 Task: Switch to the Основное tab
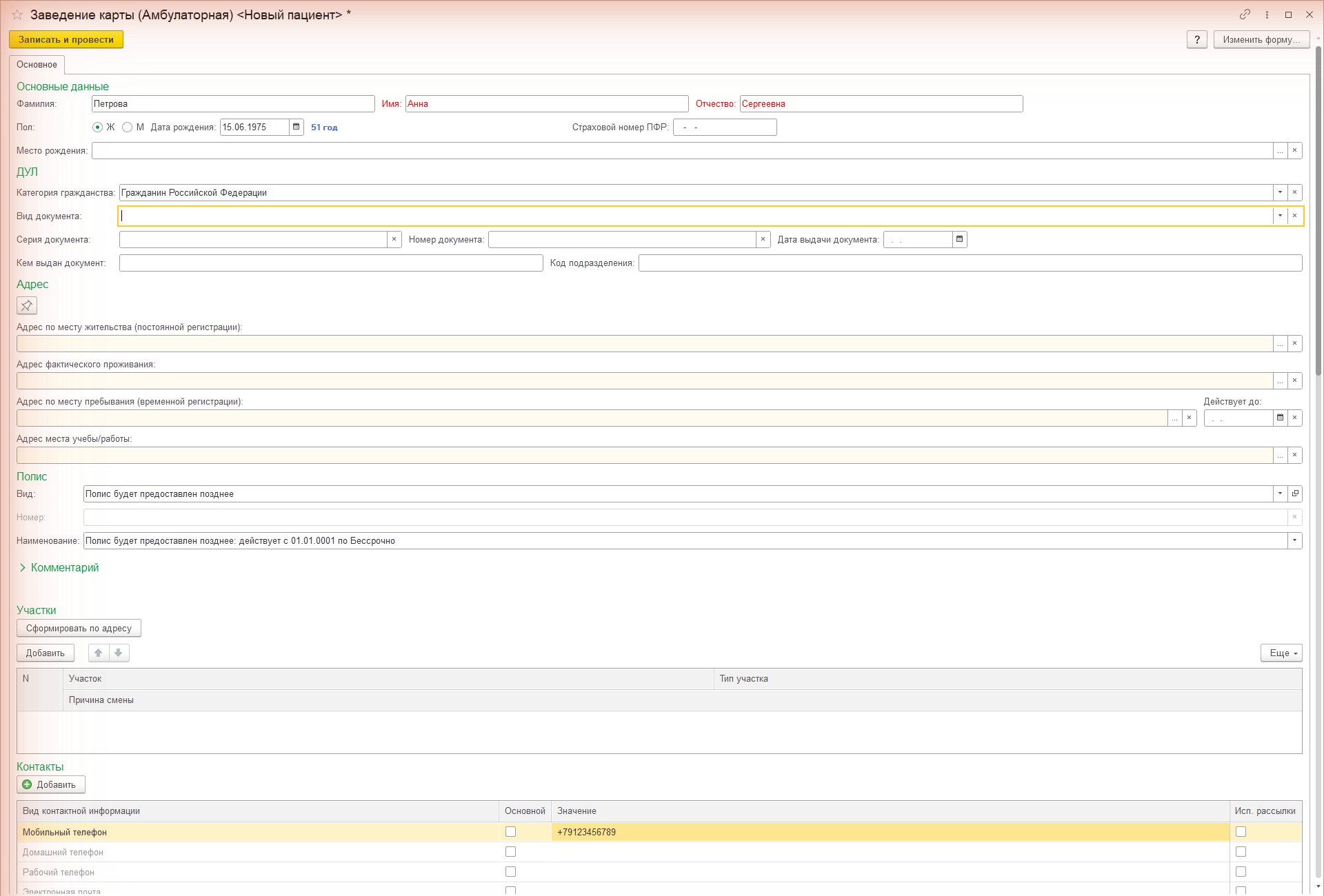click(x=37, y=64)
